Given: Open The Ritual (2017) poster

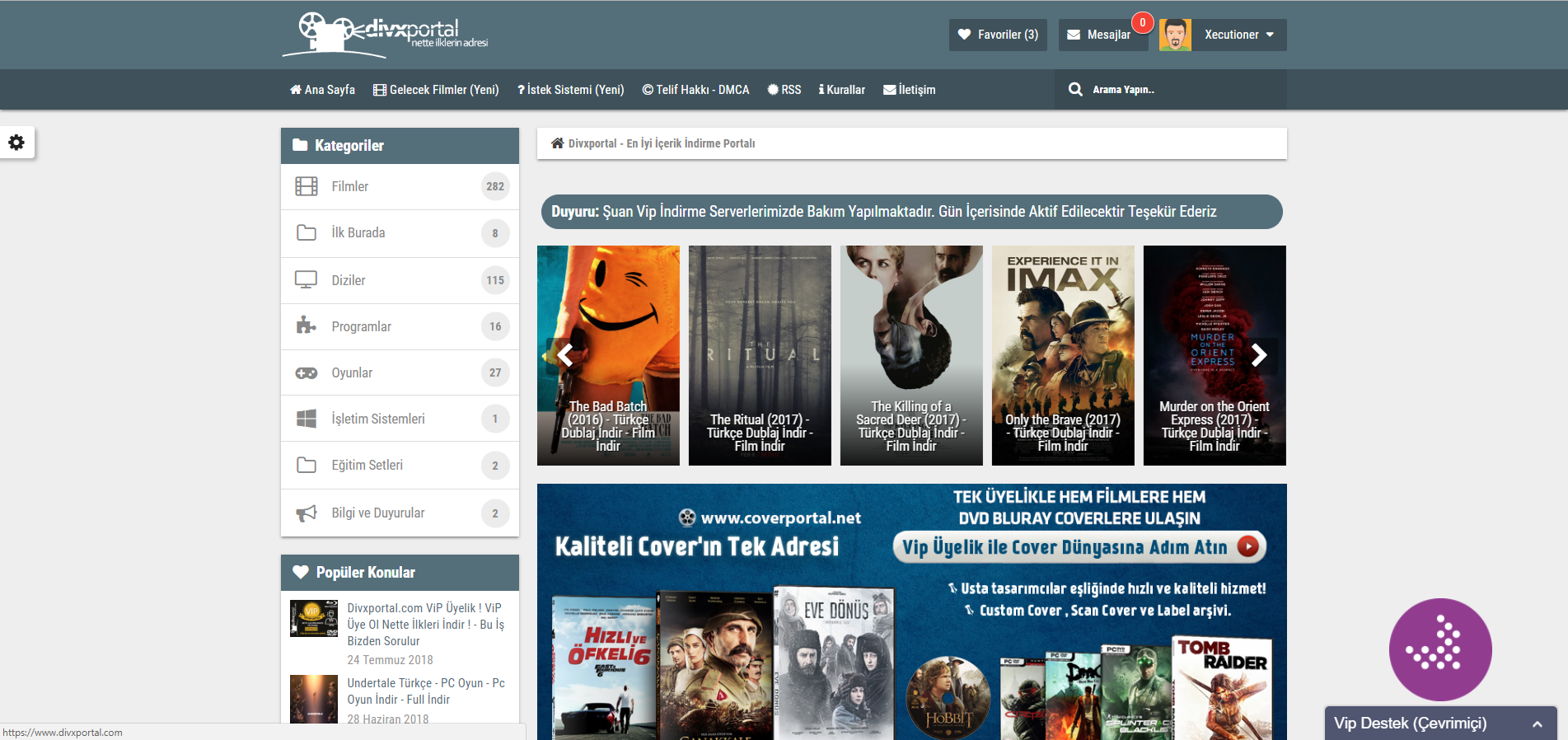Looking at the screenshot, I should (x=760, y=355).
